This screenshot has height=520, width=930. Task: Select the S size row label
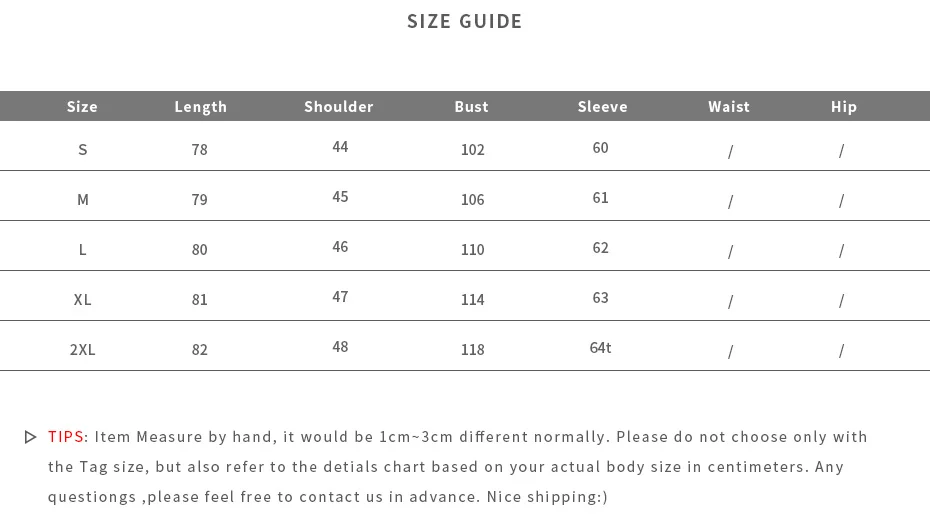click(x=82, y=149)
